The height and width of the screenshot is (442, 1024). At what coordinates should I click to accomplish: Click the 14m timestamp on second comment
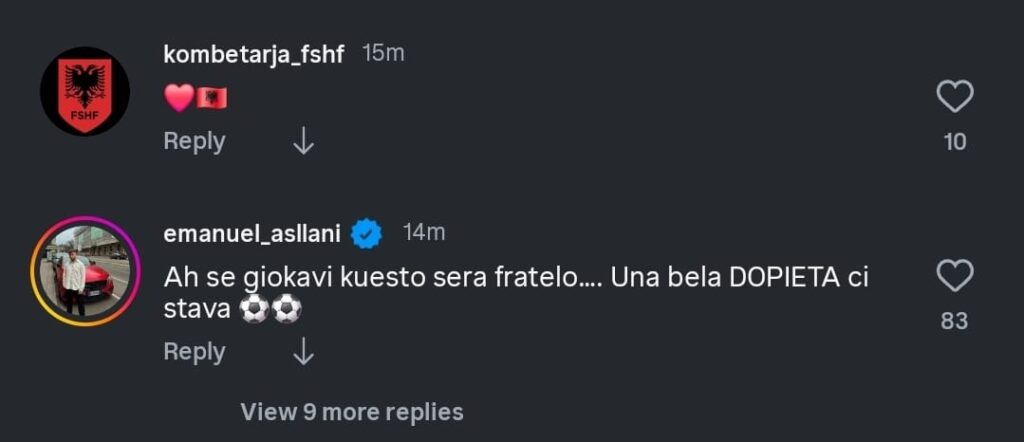click(424, 234)
